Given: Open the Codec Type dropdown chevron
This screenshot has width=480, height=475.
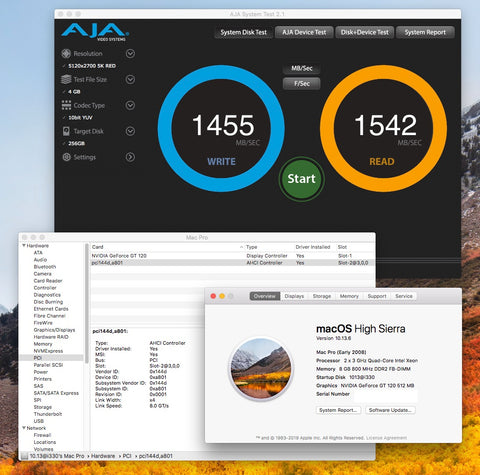Looking at the screenshot, I should [130, 105].
